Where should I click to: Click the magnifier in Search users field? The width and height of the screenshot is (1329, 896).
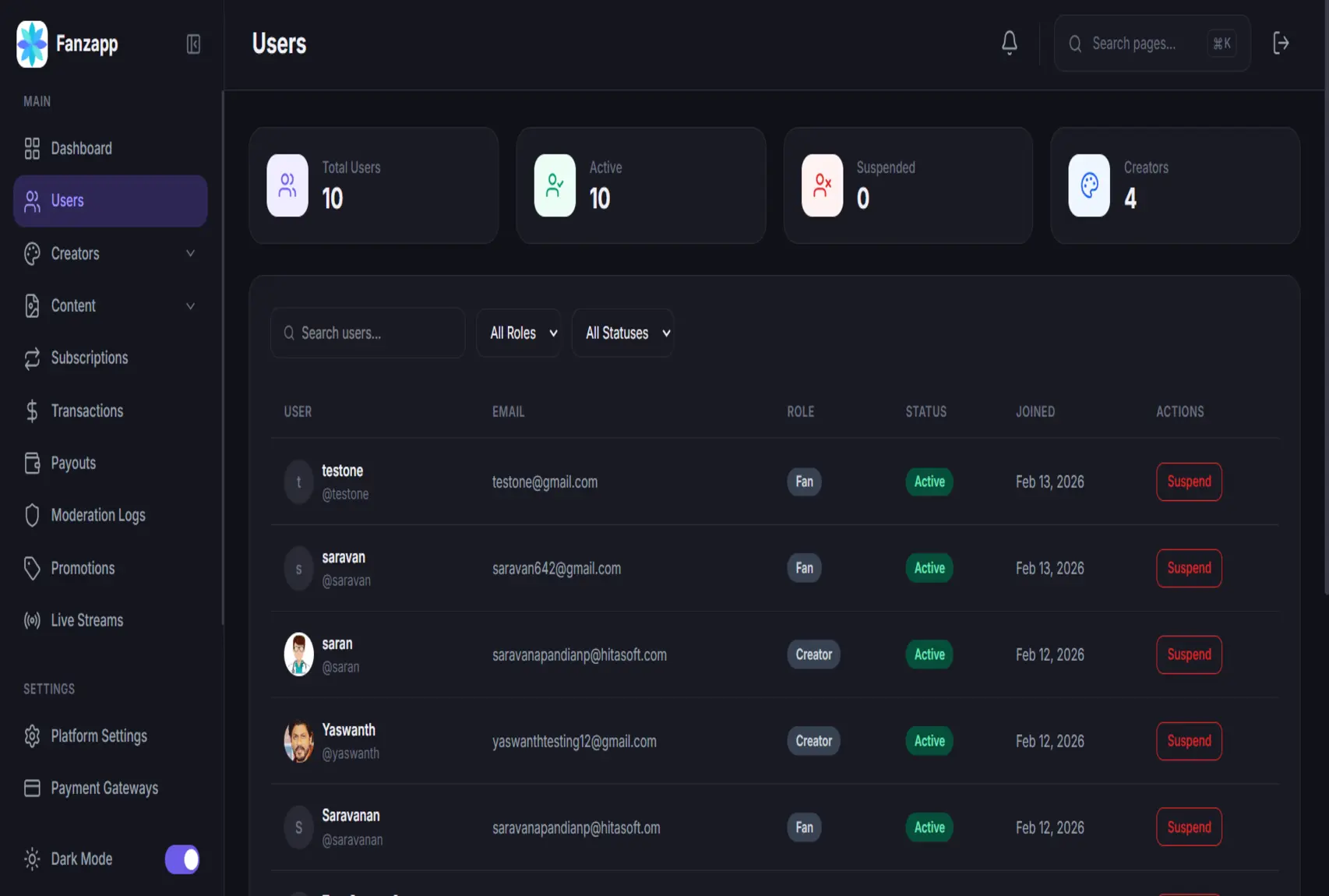(x=289, y=333)
